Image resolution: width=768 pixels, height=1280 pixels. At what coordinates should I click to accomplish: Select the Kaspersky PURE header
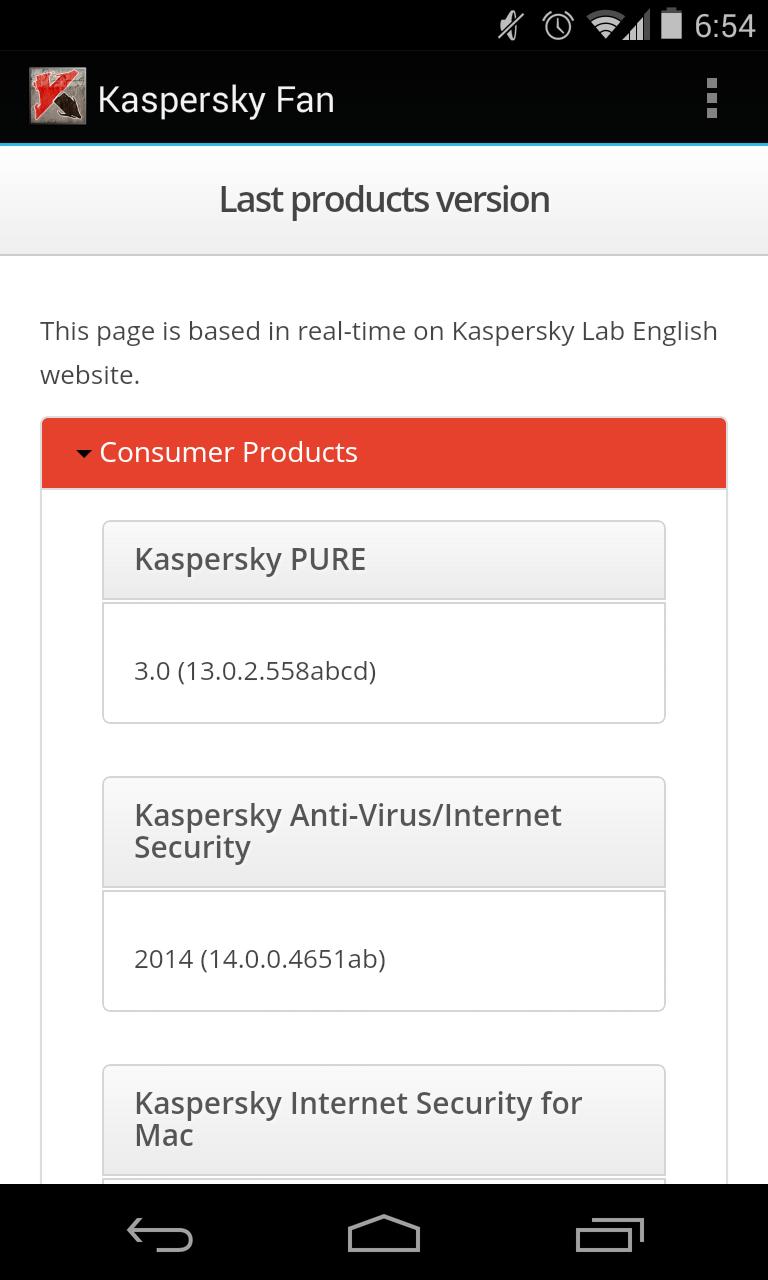pyautogui.click(x=384, y=560)
